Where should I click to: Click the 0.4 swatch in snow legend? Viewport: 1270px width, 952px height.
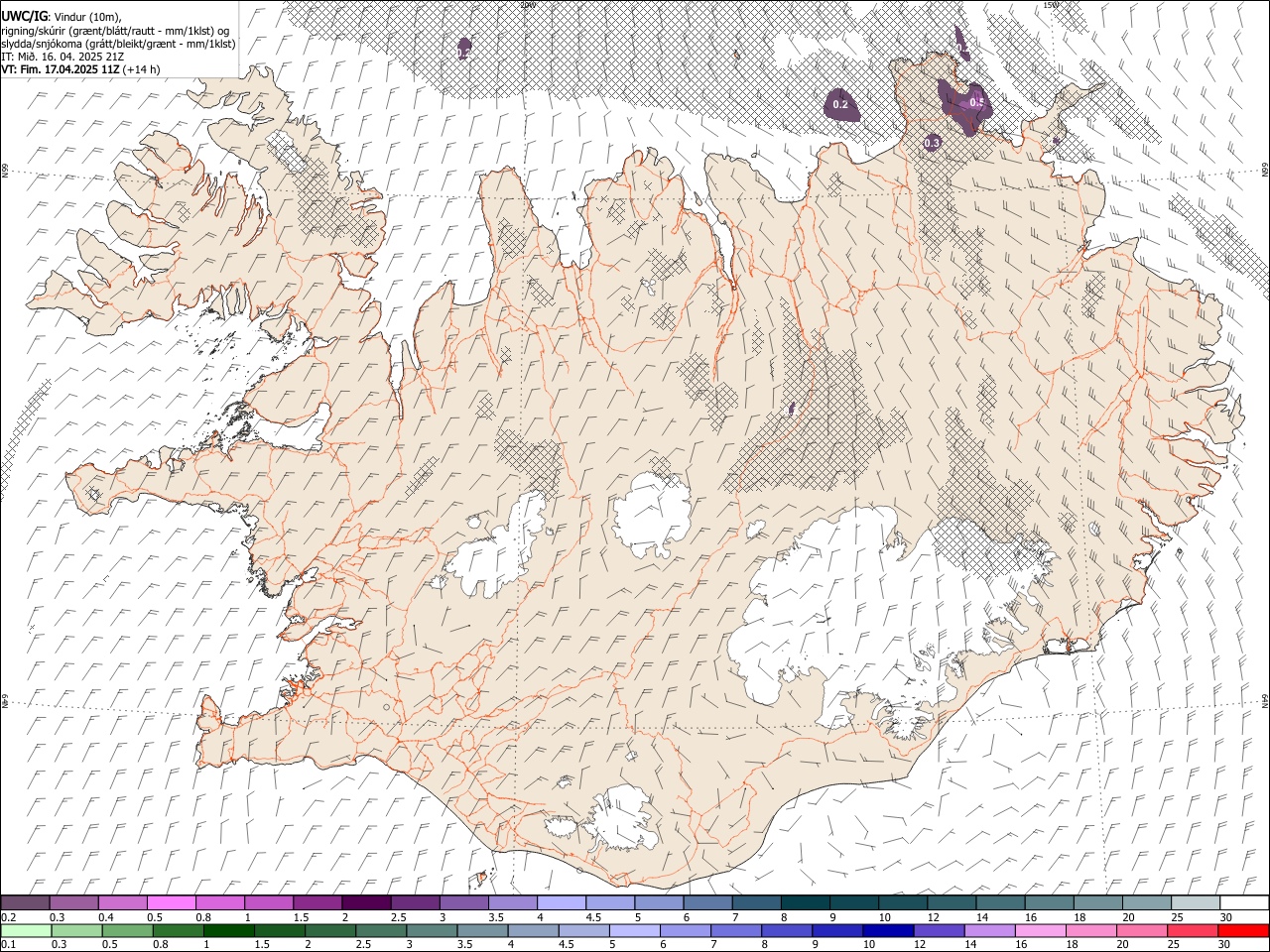[x=122, y=902]
